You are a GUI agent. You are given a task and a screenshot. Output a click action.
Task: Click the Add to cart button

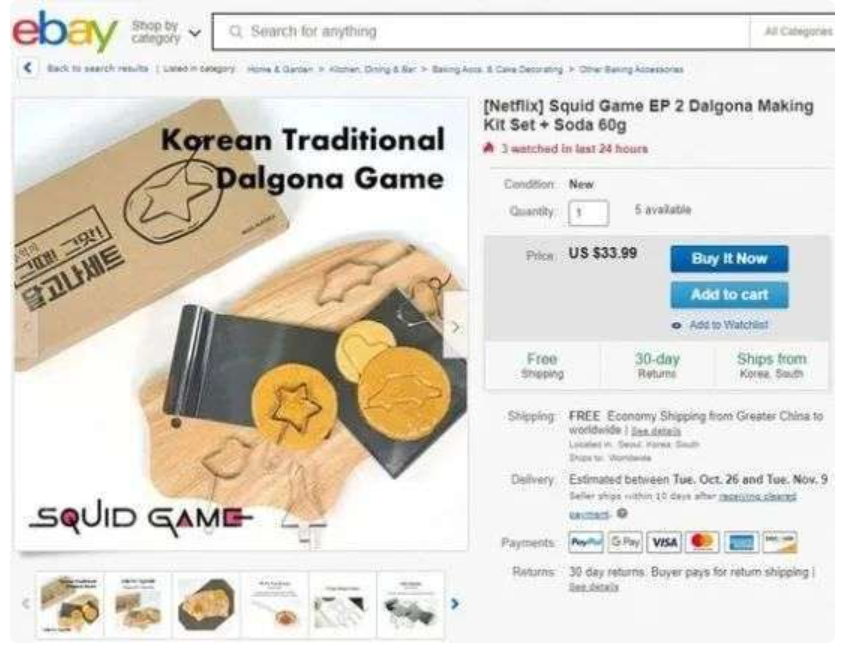(729, 294)
